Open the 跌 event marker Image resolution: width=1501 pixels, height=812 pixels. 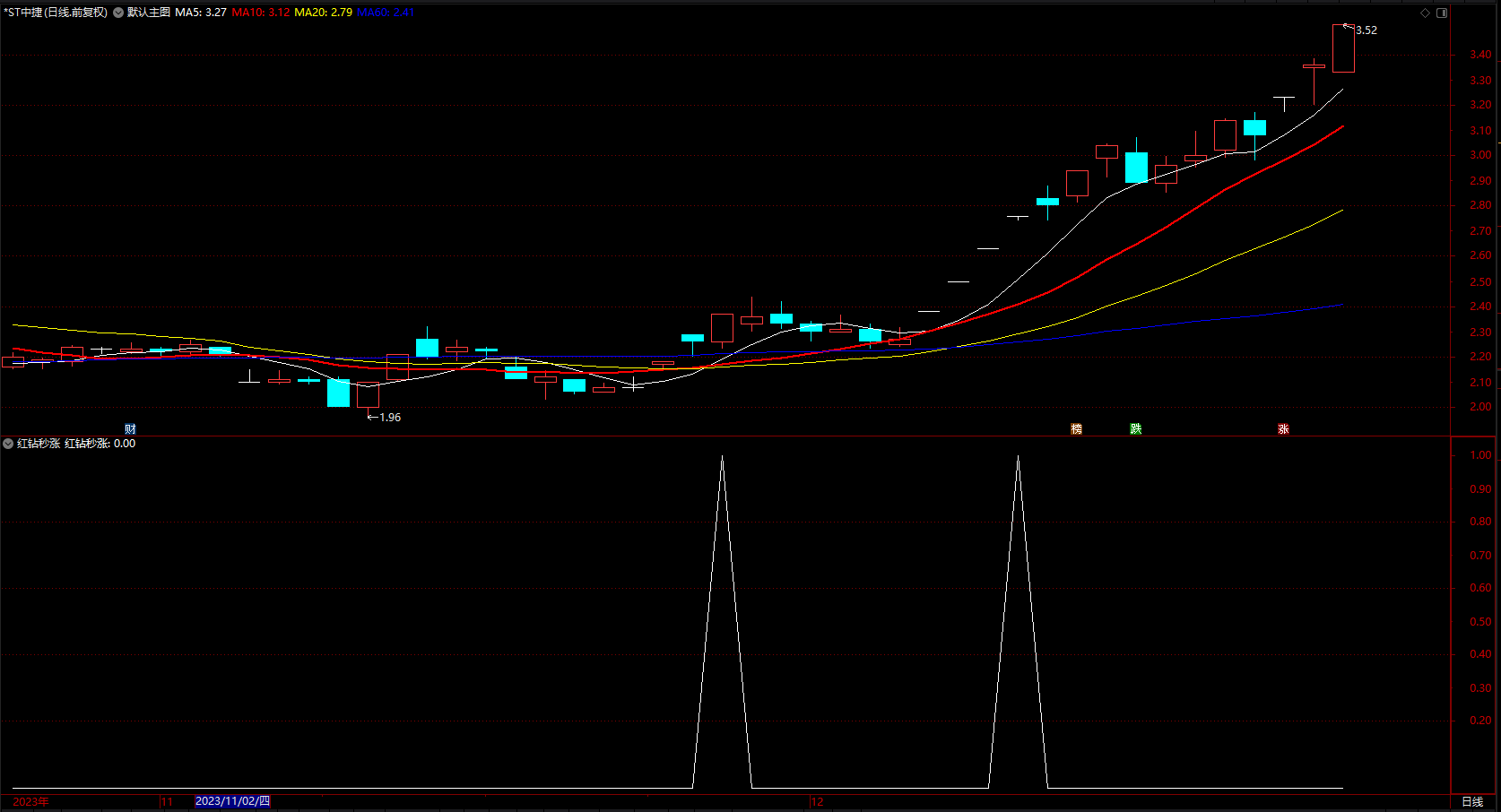click(x=1136, y=429)
